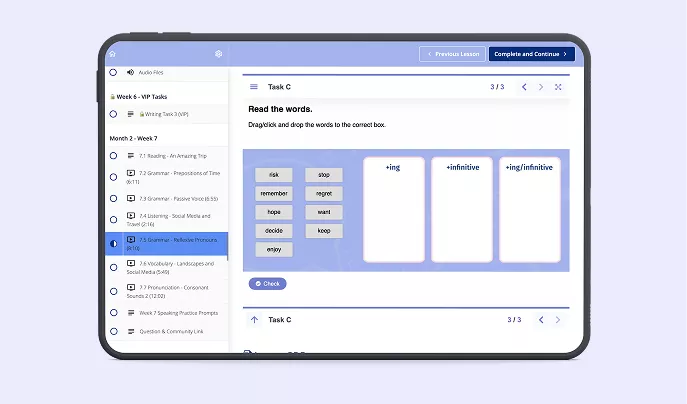Go to previous task using top left arrow
Viewport: 687px width, 404px height.
[524, 87]
